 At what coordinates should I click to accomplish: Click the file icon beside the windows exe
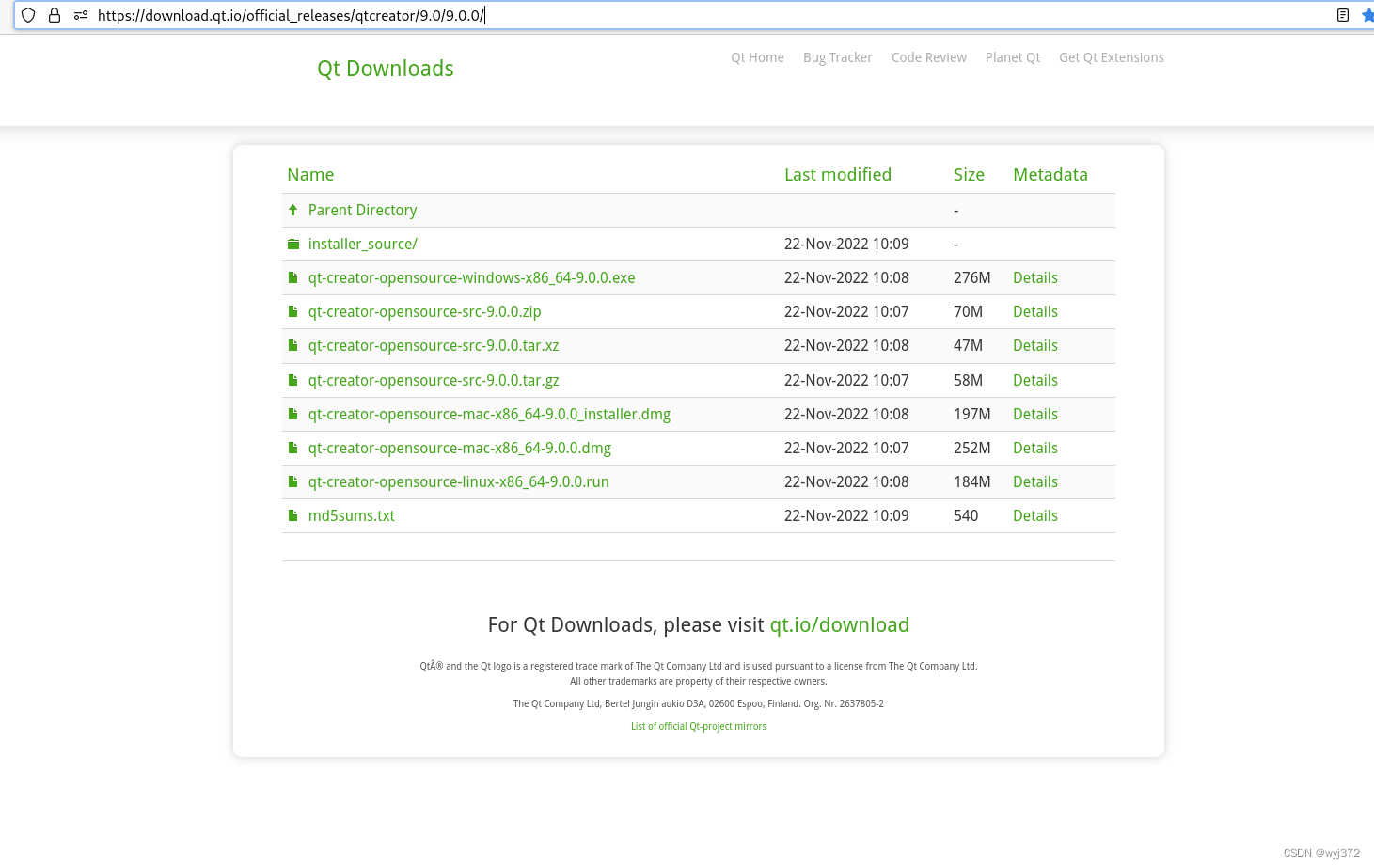(292, 277)
